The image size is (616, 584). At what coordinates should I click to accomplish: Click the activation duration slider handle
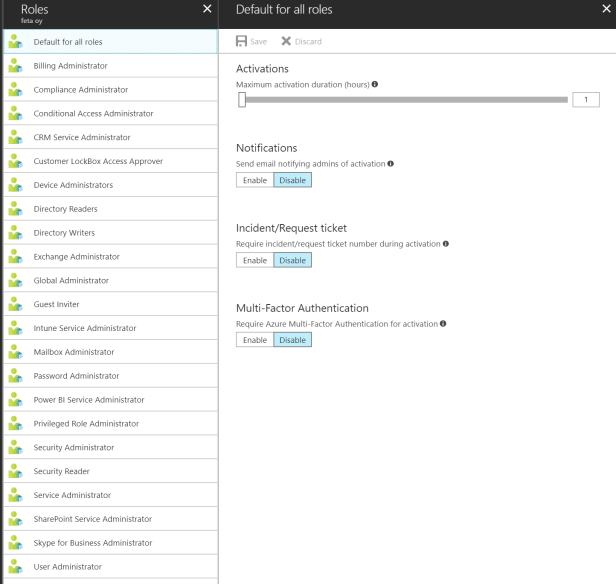[241, 99]
